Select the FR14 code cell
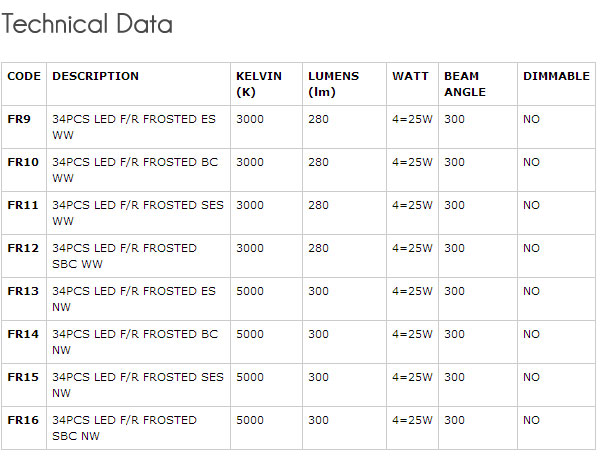 tap(23, 334)
